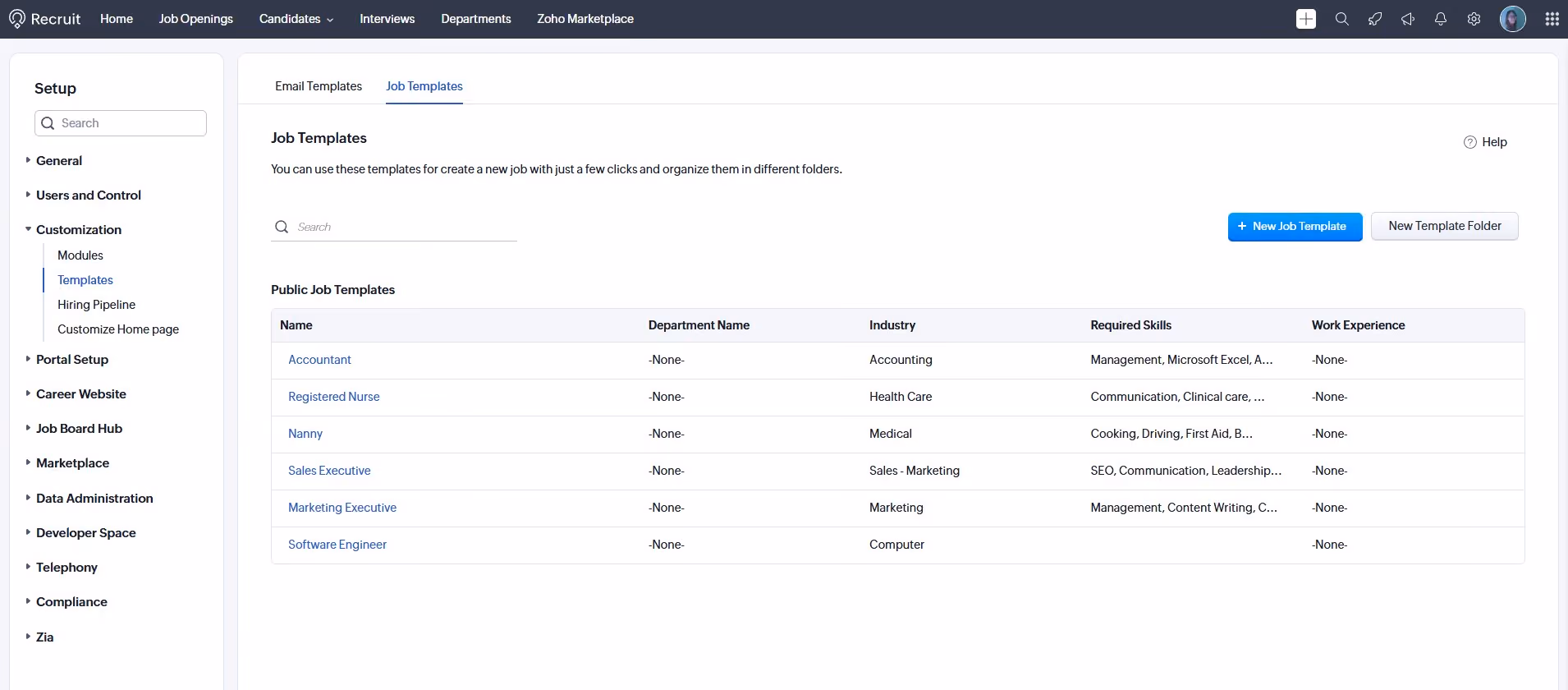Viewport: 1568px width, 690px height.
Task: Open the Accountant job template
Action: click(319, 360)
